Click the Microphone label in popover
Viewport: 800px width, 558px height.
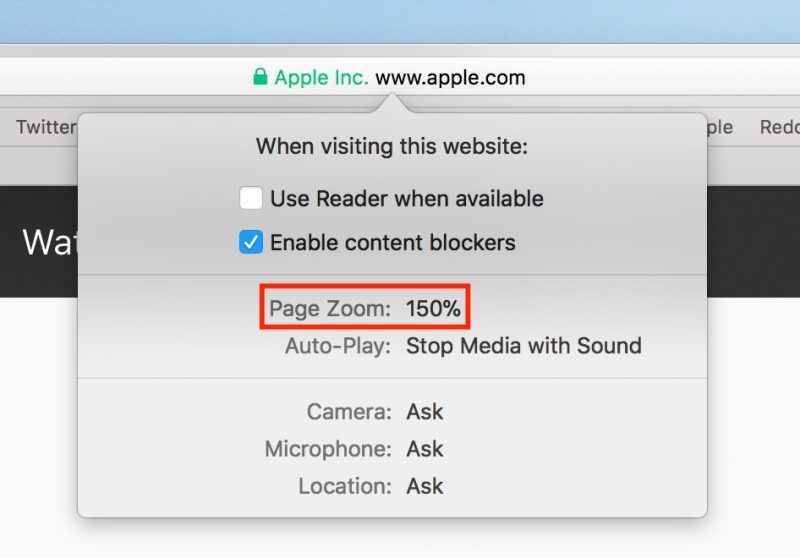pyautogui.click(x=328, y=449)
